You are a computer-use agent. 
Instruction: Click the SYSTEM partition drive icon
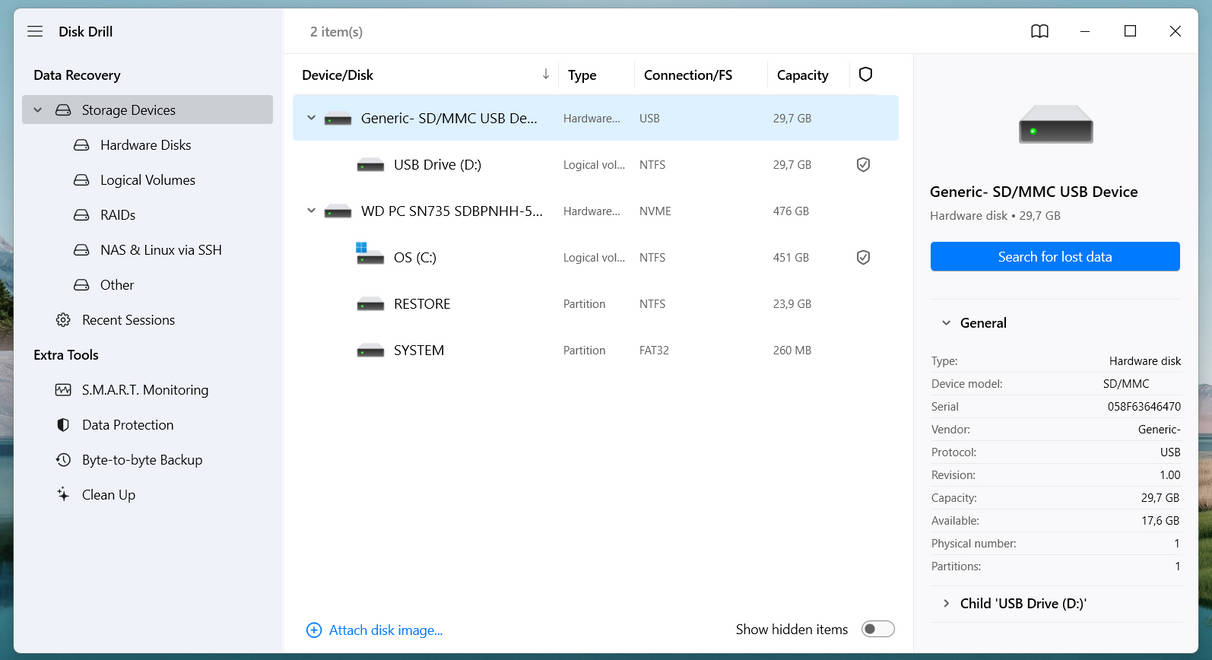tap(371, 351)
